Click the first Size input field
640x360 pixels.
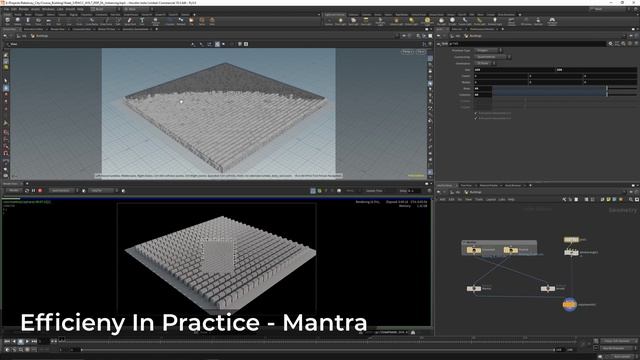pos(514,70)
